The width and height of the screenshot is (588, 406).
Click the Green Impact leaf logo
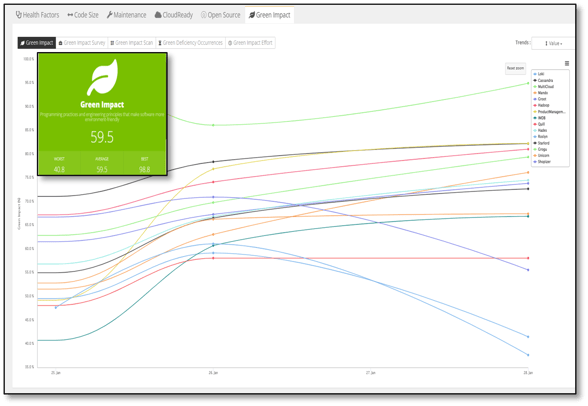102,77
